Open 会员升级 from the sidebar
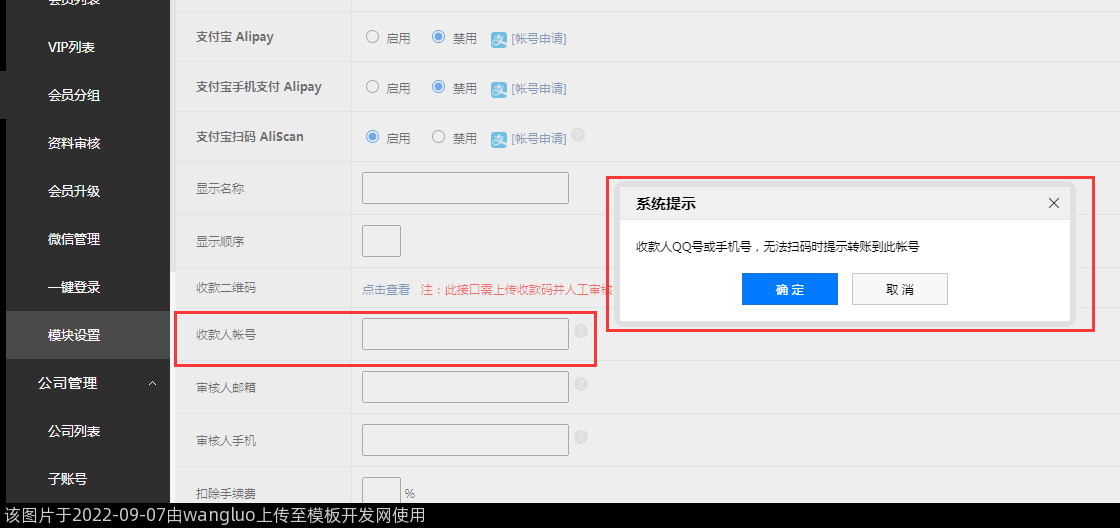This screenshot has height=528, width=1120. 74,191
